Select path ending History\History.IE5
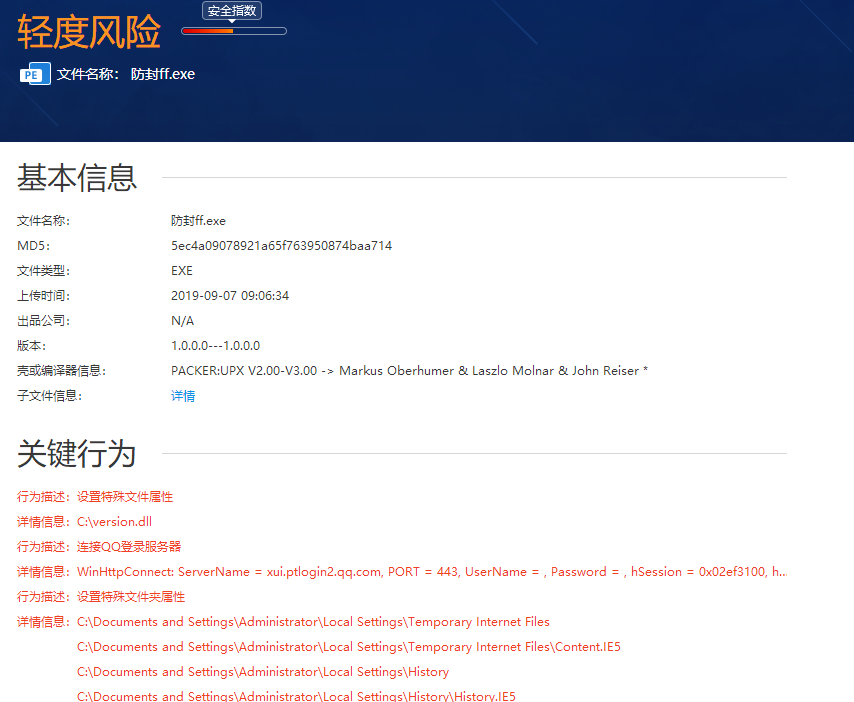 coord(296,696)
